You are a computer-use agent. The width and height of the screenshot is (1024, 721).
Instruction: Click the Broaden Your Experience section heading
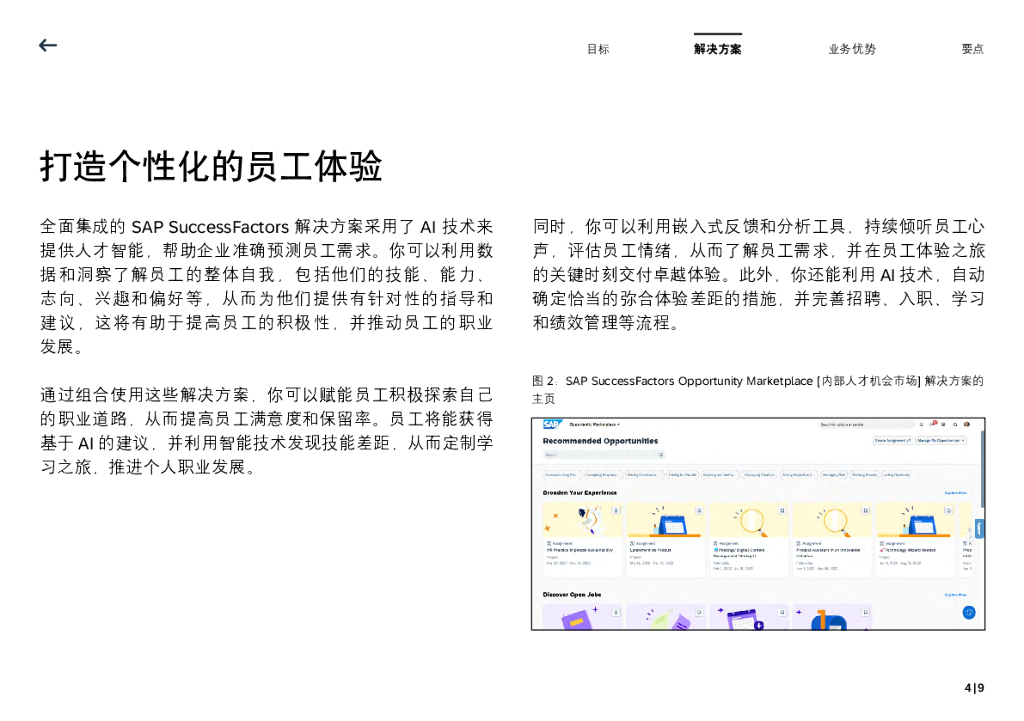(x=580, y=493)
